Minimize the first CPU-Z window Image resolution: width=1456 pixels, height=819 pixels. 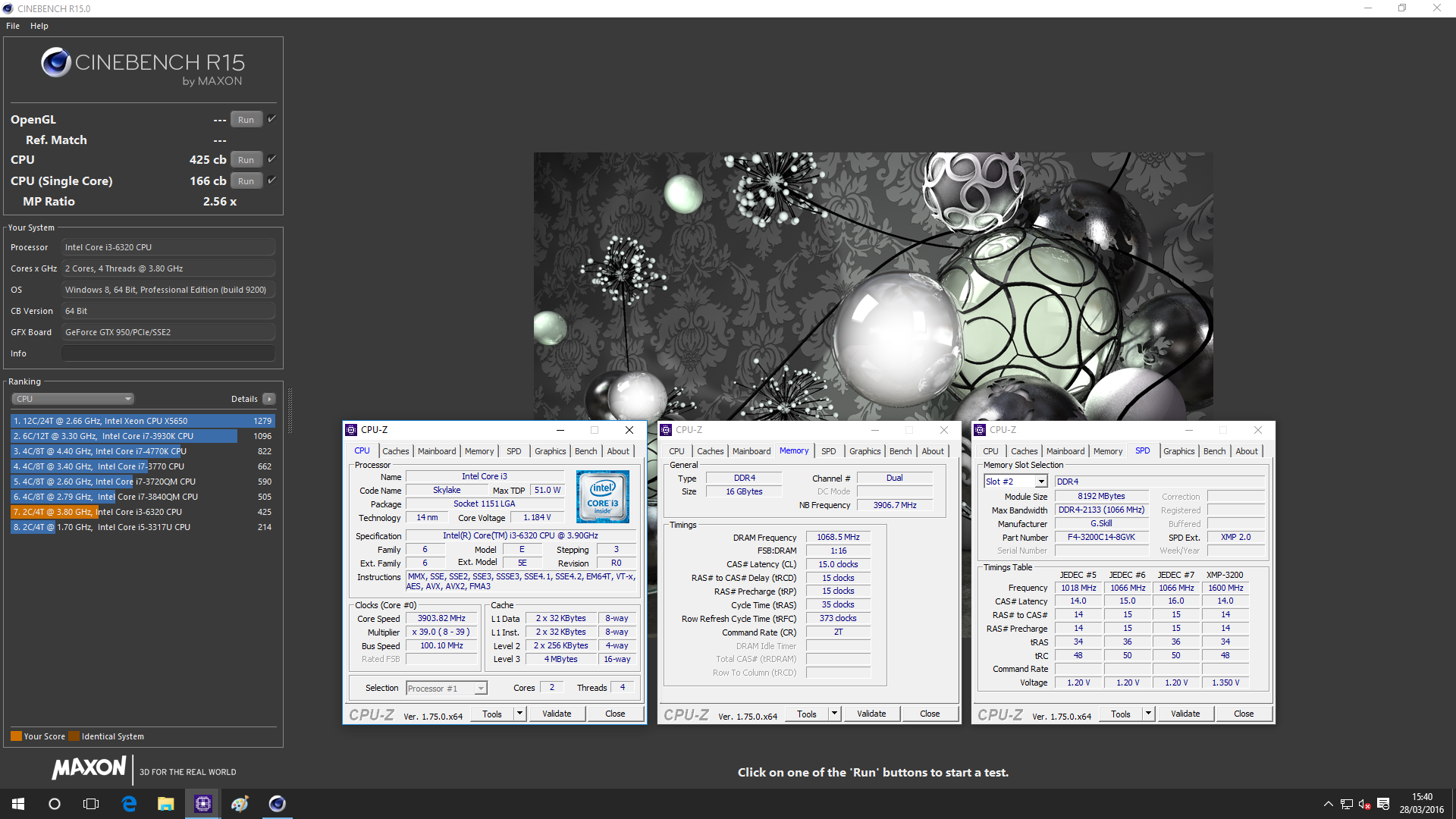(x=560, y=430)
